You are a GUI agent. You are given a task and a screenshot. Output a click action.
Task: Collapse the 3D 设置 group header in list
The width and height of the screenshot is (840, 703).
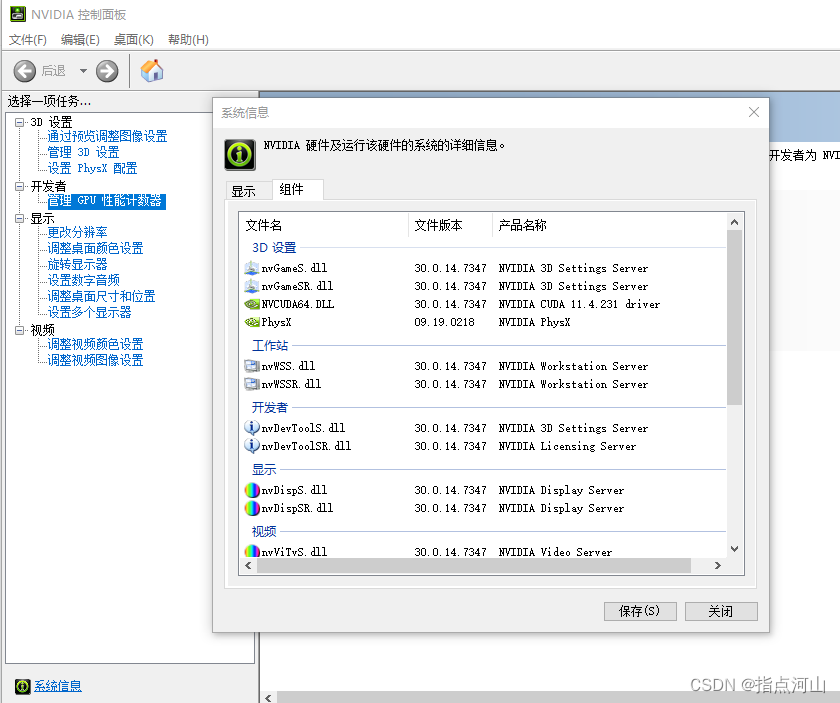pos(274,248)
